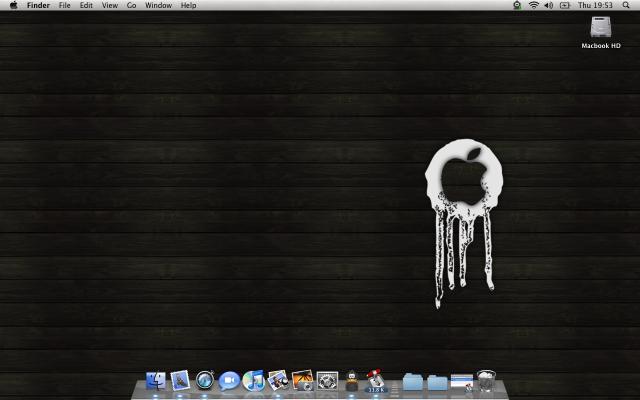Screen dimensions: 640x400
Task: Open the folder stack next to the document stack
Action: [x=438, y=382]
